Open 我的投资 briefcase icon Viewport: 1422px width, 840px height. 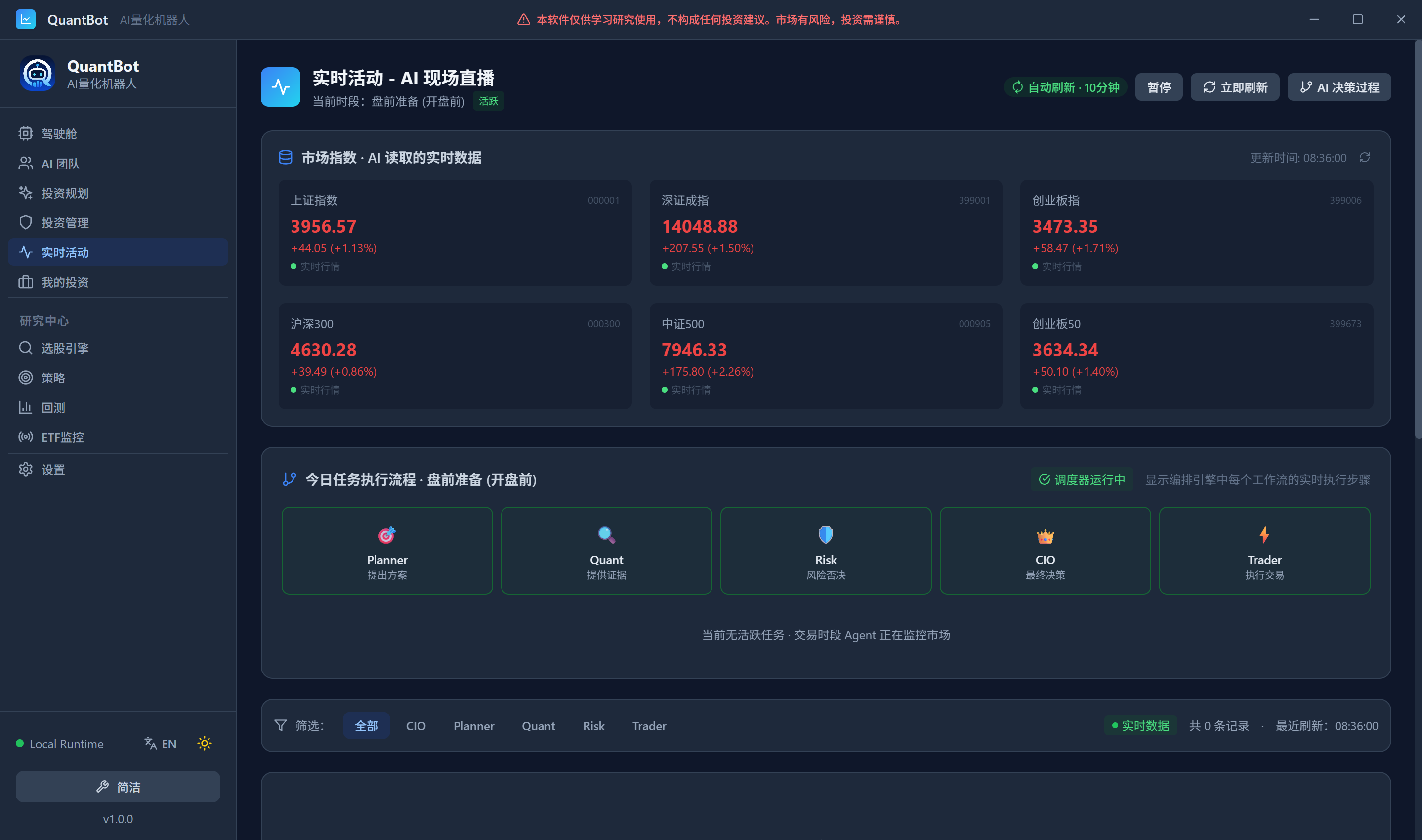click(26, 282)
